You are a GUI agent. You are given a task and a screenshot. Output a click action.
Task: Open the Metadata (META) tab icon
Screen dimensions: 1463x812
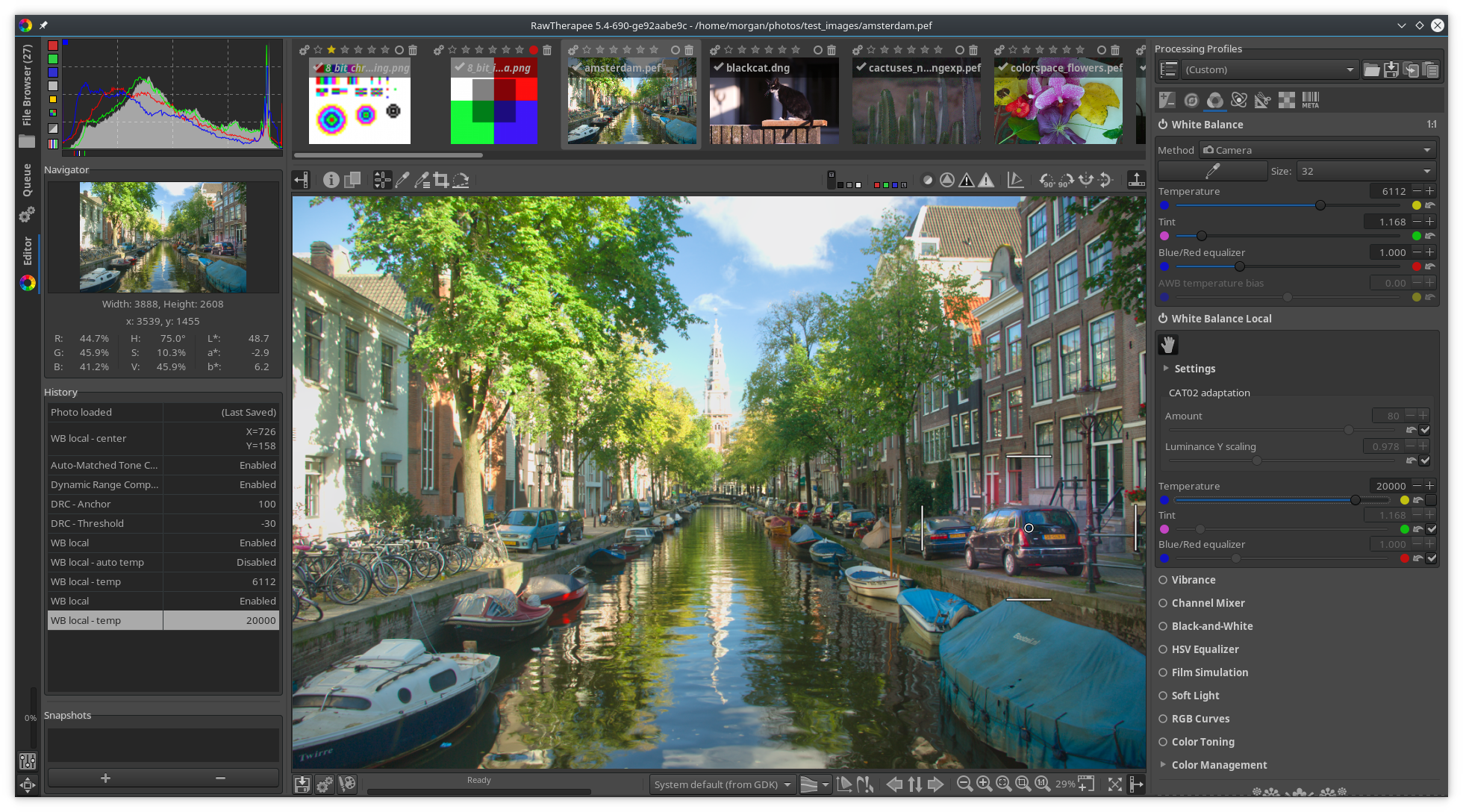[1311, 100]
